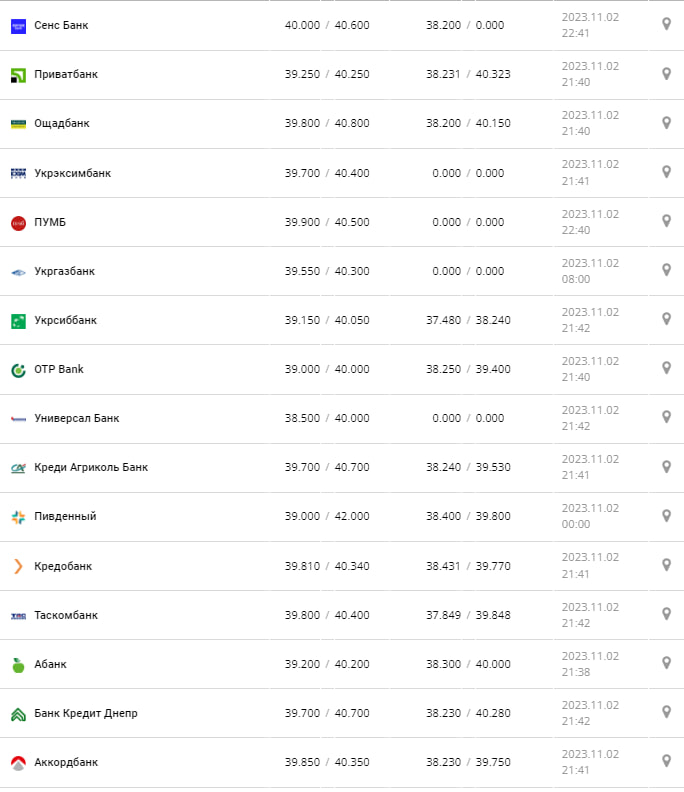The height and width of the screenshot is (792, 684).
Task: Open the Аккордбанк map pin
Action: [x=666, y=761]
